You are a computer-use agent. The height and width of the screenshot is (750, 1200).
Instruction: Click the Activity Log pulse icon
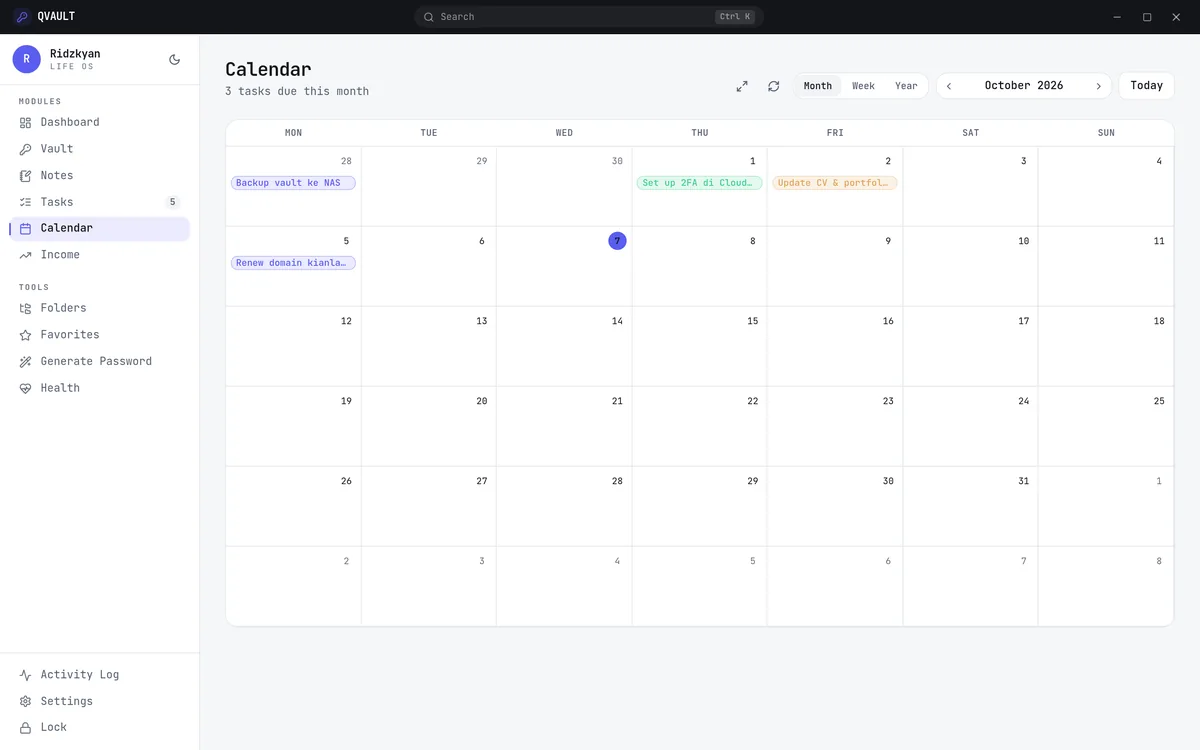(25, 675)
